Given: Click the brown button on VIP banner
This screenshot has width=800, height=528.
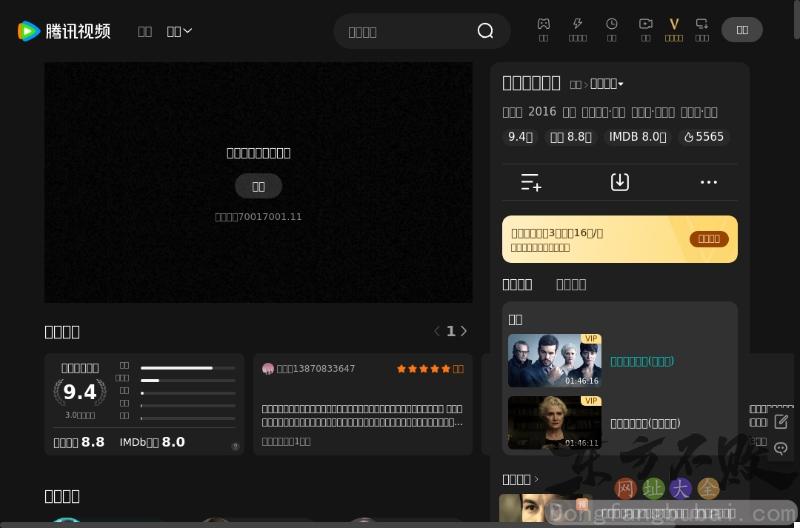Looking at the screenshot, I should [x=709, y=239].
